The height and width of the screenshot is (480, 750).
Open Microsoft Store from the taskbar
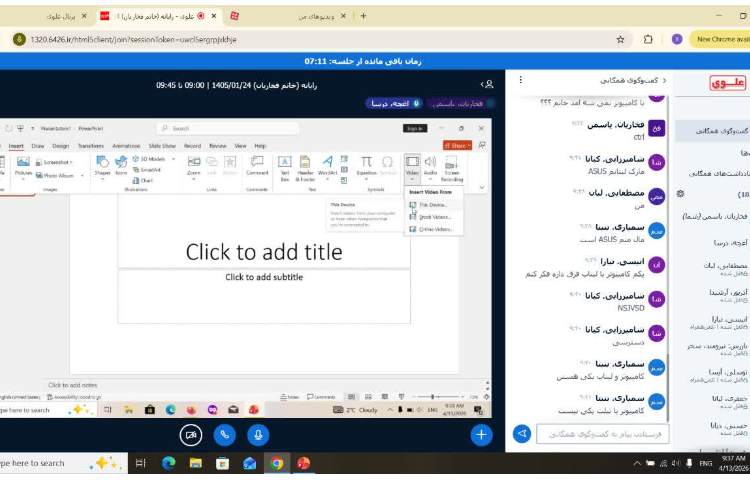tap(222, 463)
